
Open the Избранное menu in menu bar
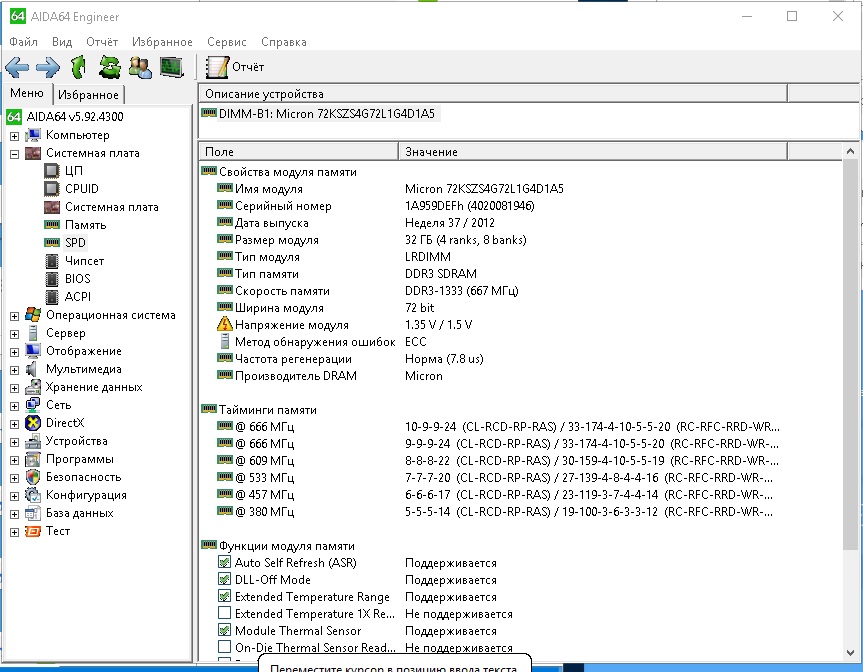[x=162, y=42]
